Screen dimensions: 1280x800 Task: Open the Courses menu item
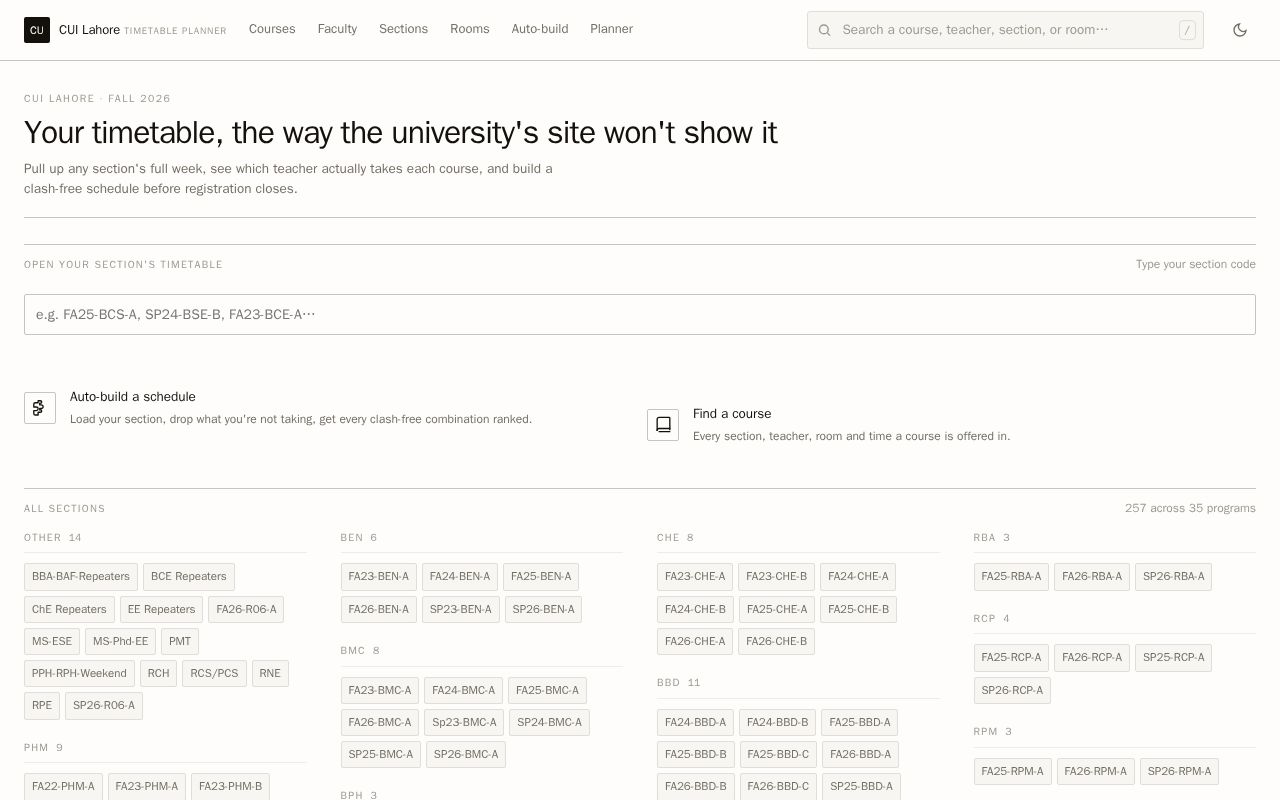(272, 29)
